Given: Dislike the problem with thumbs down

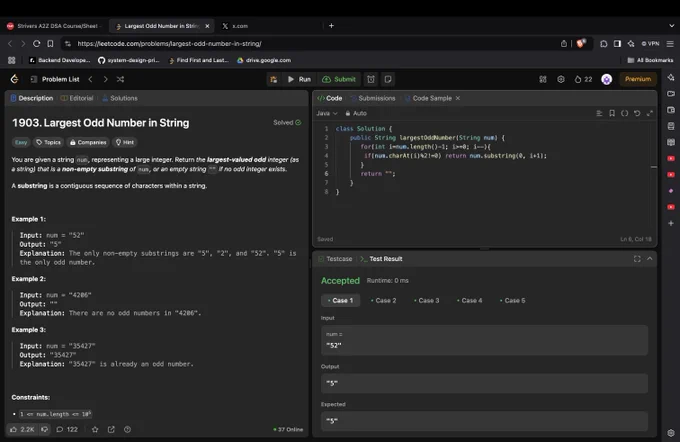Looking at the screenshot, I should (44, 429).
